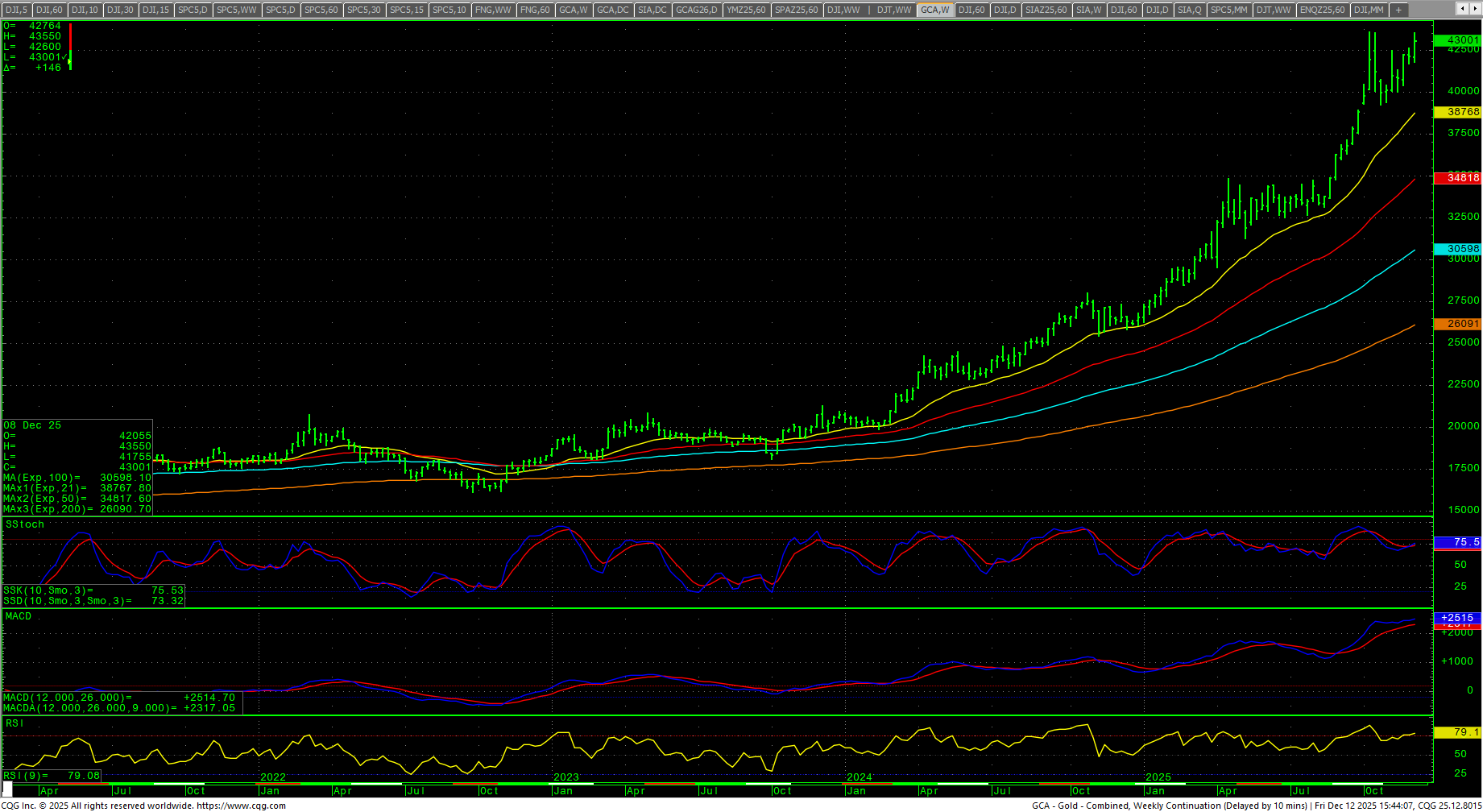This screenshot has width=1483, height=812.
Task: Add a new chart tab with plus button
Action: [1398, 10]
